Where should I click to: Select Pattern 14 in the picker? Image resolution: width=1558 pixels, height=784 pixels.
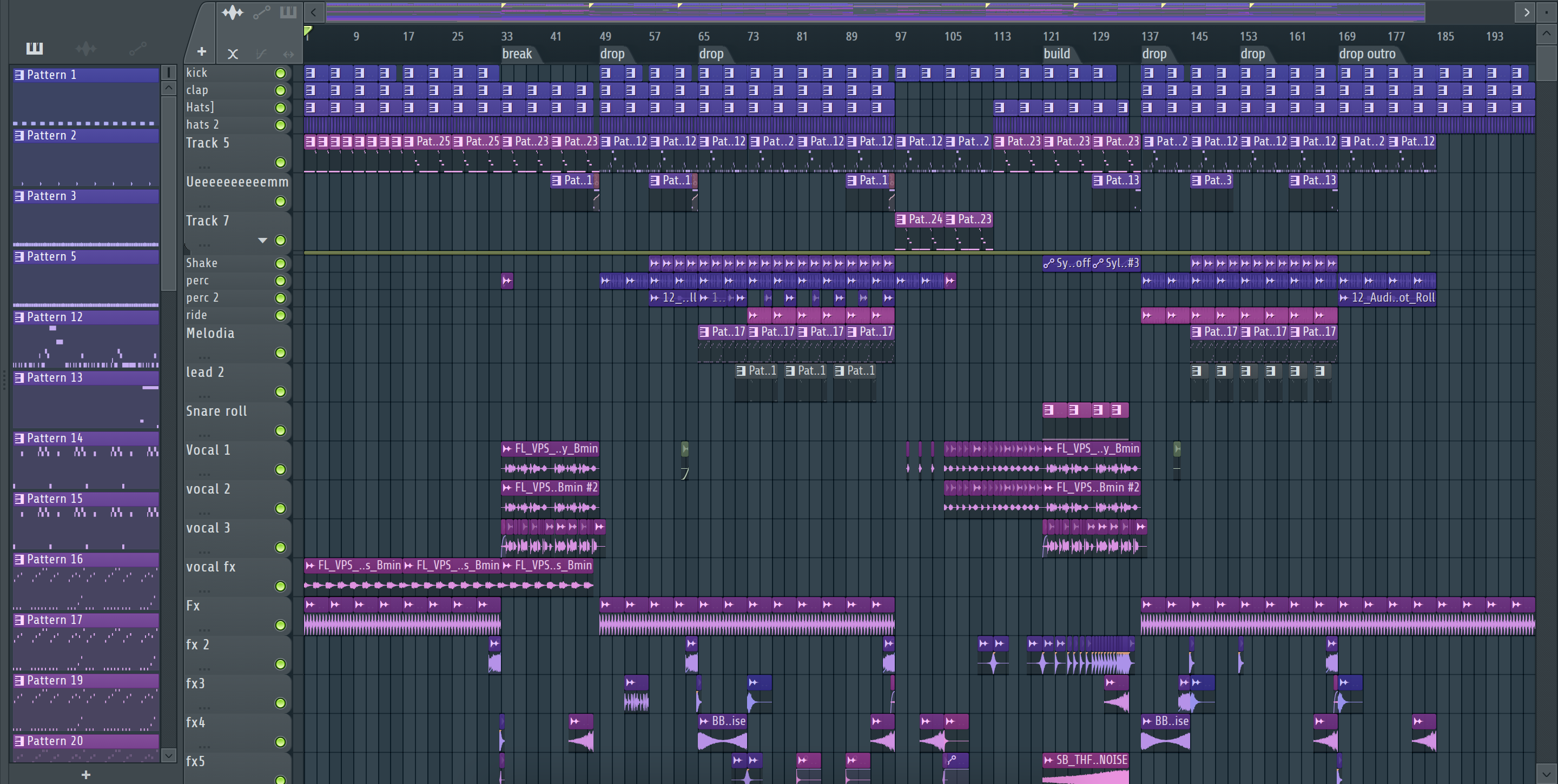[86, 438]
